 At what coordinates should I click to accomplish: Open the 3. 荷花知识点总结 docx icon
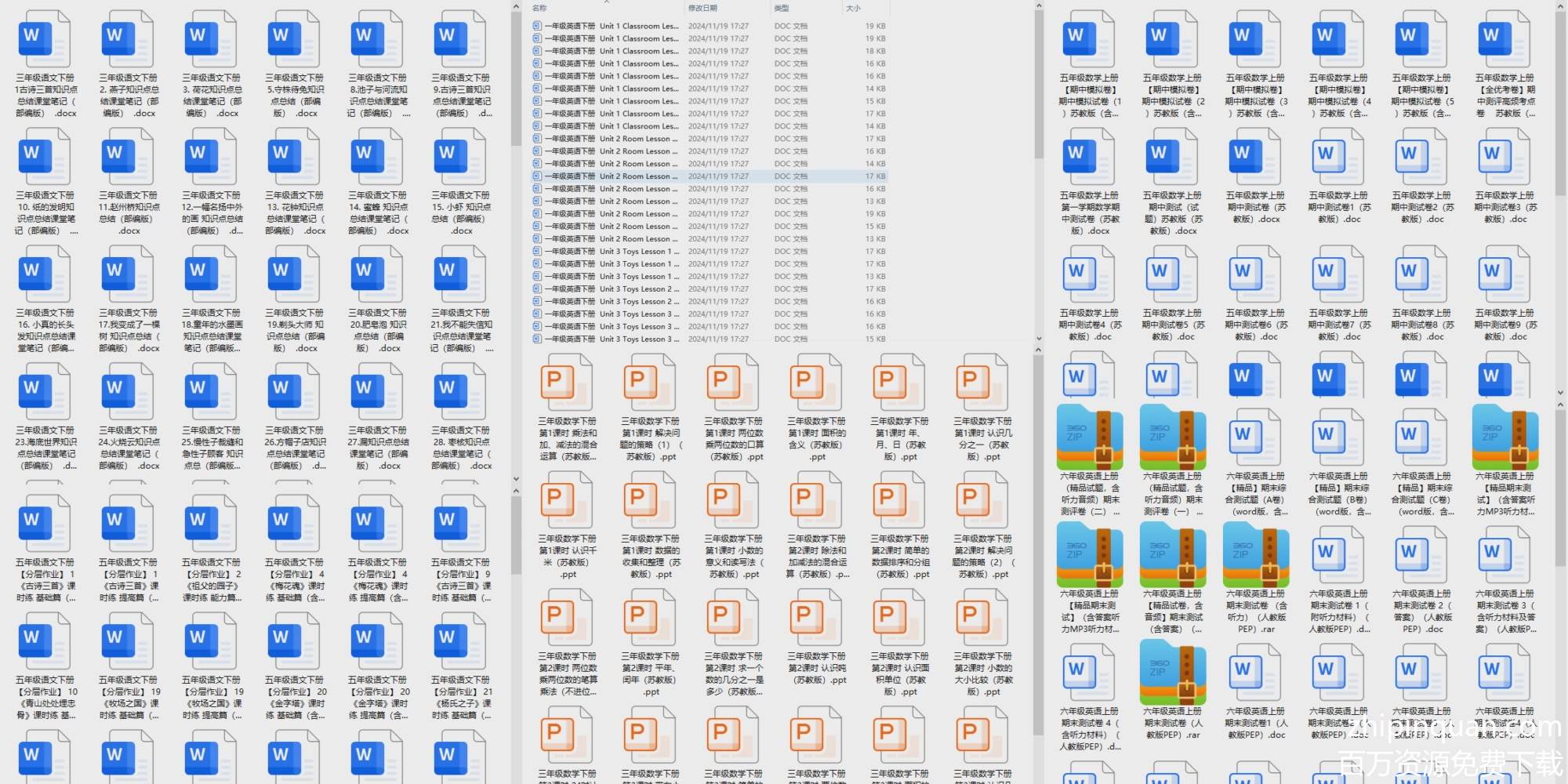click(x=211, y=39)
